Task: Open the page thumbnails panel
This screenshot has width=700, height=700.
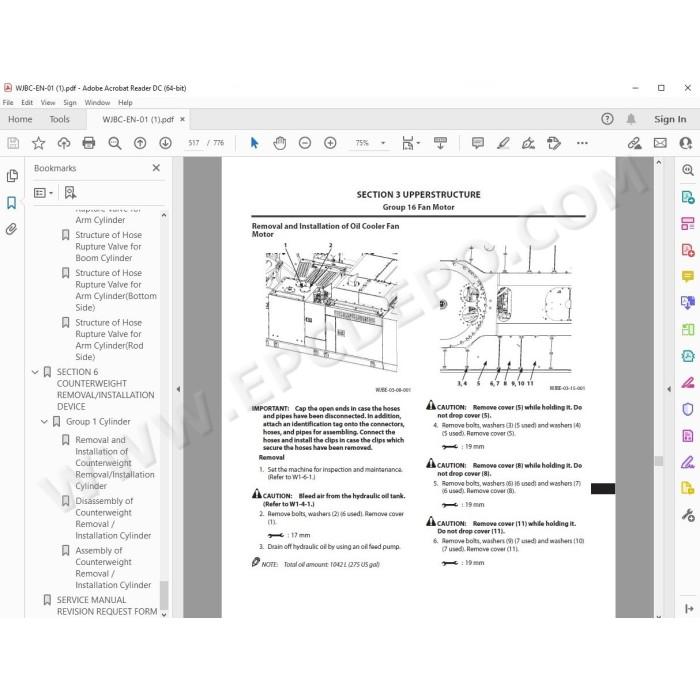Action: [x=12, y=176]
